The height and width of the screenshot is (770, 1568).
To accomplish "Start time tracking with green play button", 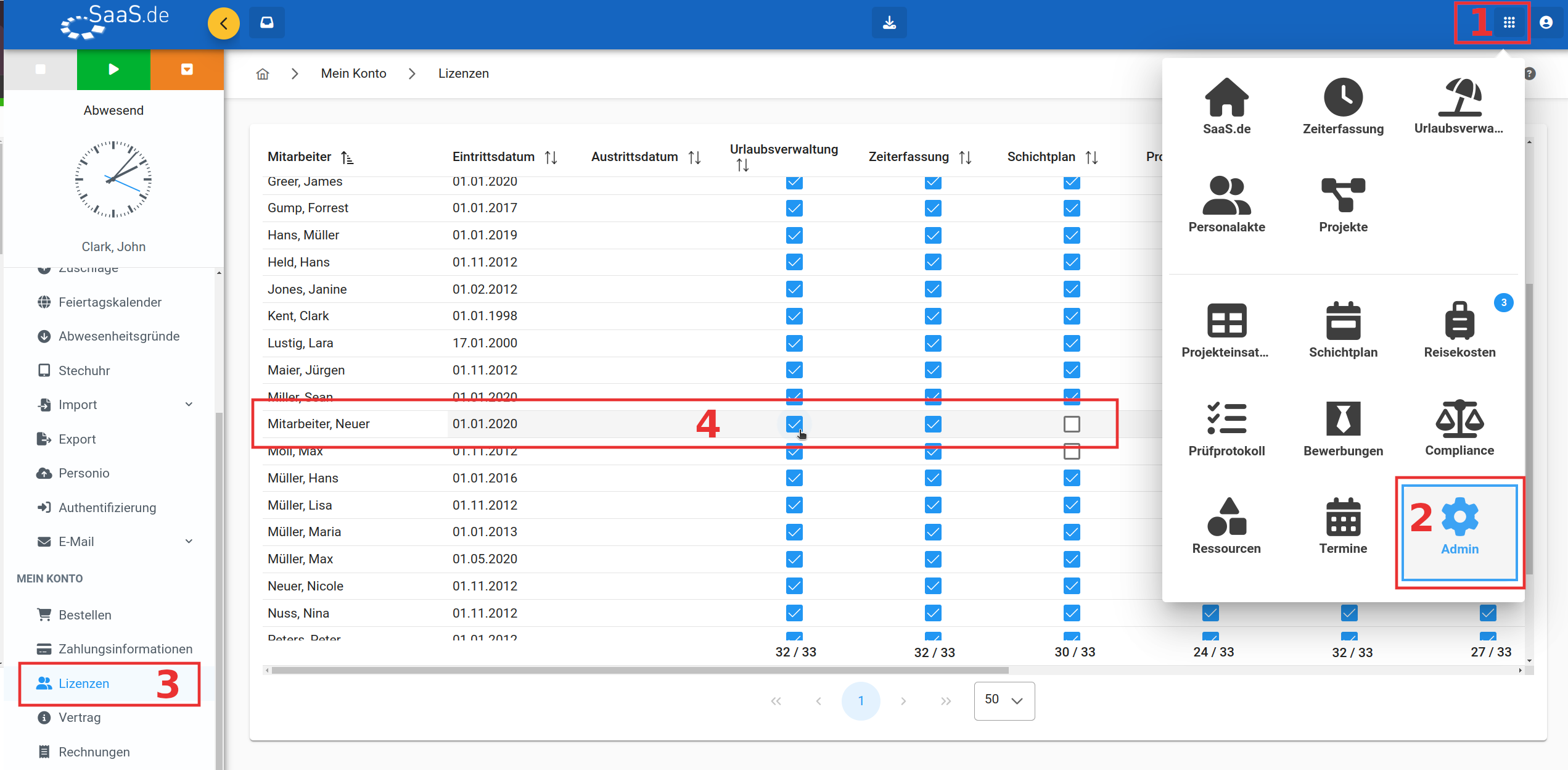I will tap(113, 69).
